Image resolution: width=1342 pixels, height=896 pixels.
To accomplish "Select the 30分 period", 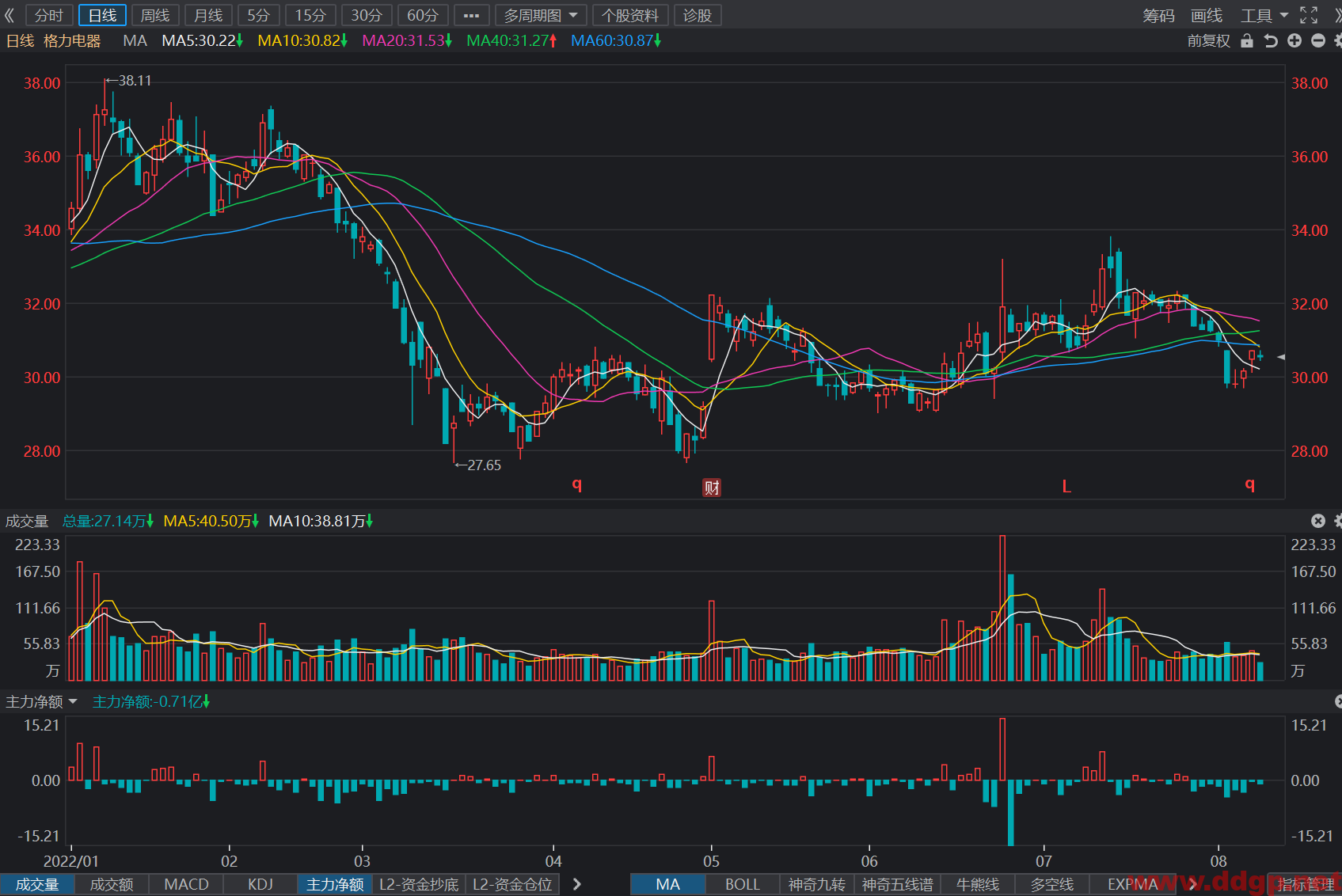I will pyautogui.click(x=367, y=15).
